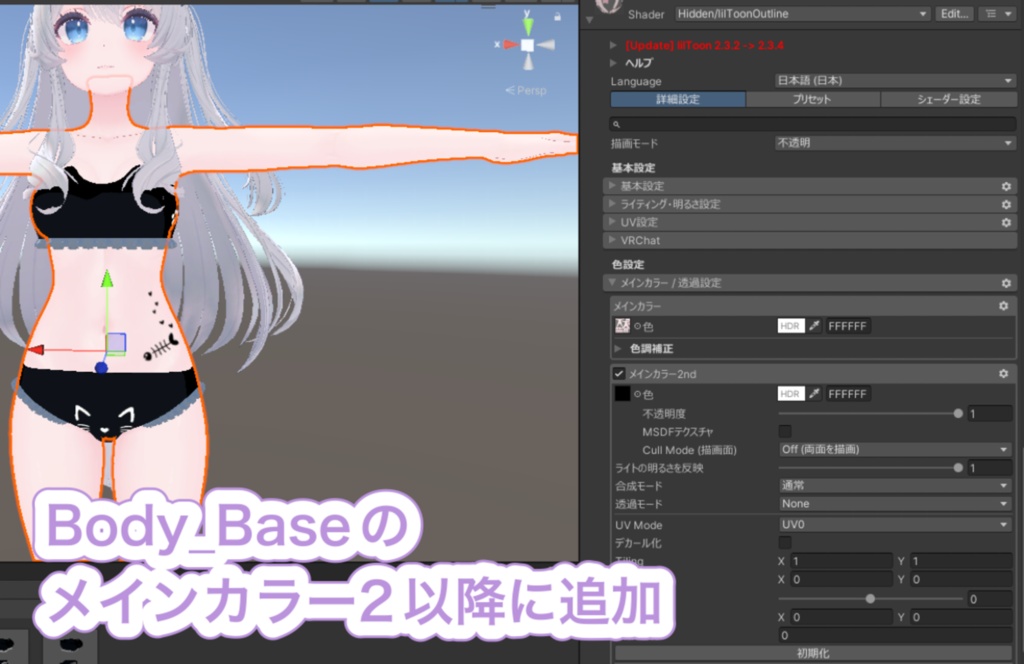Open gear menu for UV設定
Image resolution: width=1024 pixels, height=664 pixels.
pos(1006,223)
